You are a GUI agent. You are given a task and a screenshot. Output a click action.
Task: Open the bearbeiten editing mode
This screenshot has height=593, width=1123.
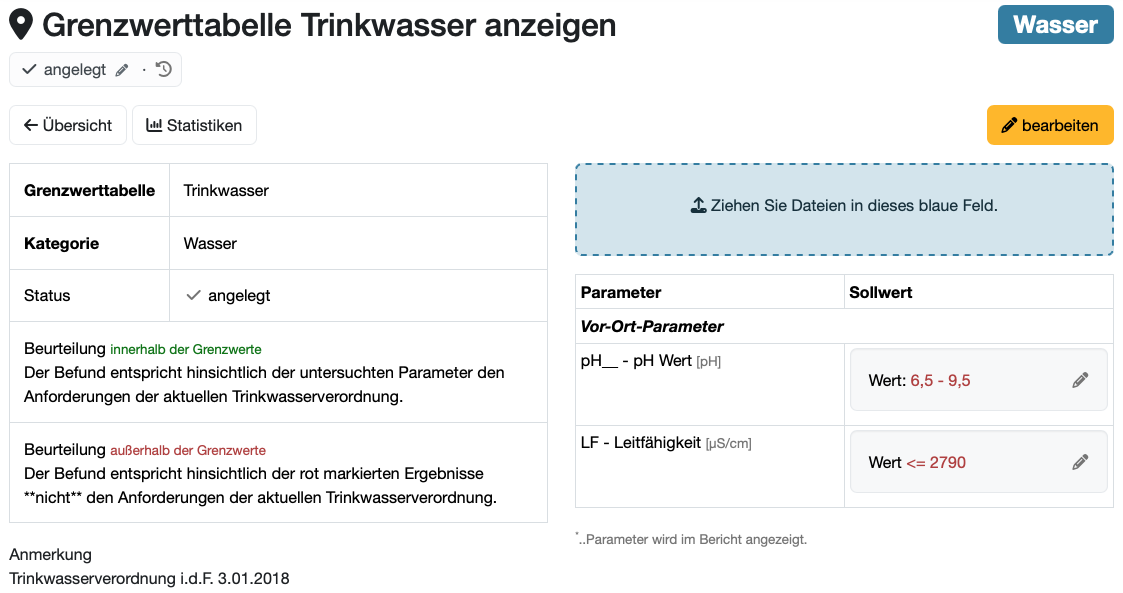click(1050, 125)
